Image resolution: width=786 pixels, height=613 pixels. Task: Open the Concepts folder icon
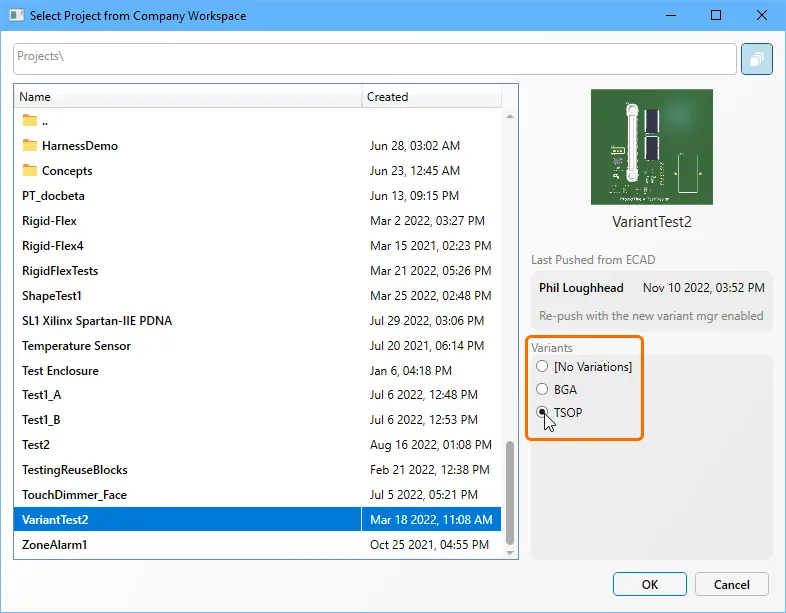pos(30,170)
